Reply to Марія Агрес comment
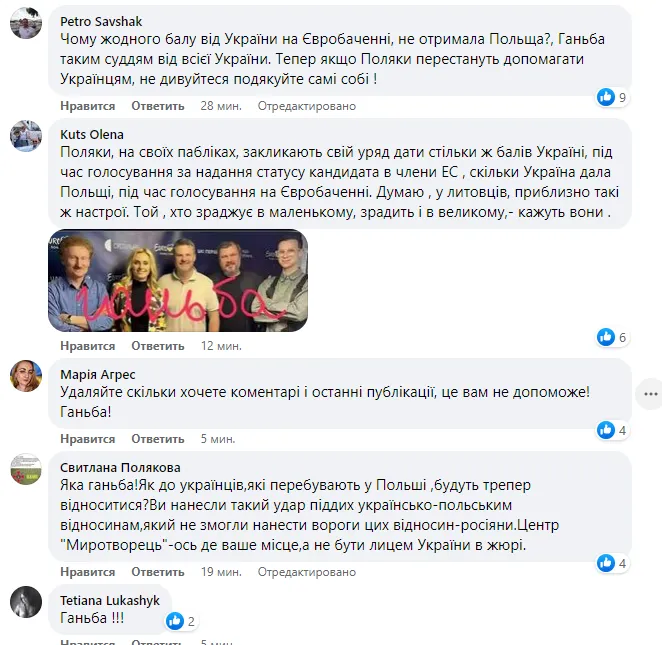662x645 pixels. [x=157, y=439]
